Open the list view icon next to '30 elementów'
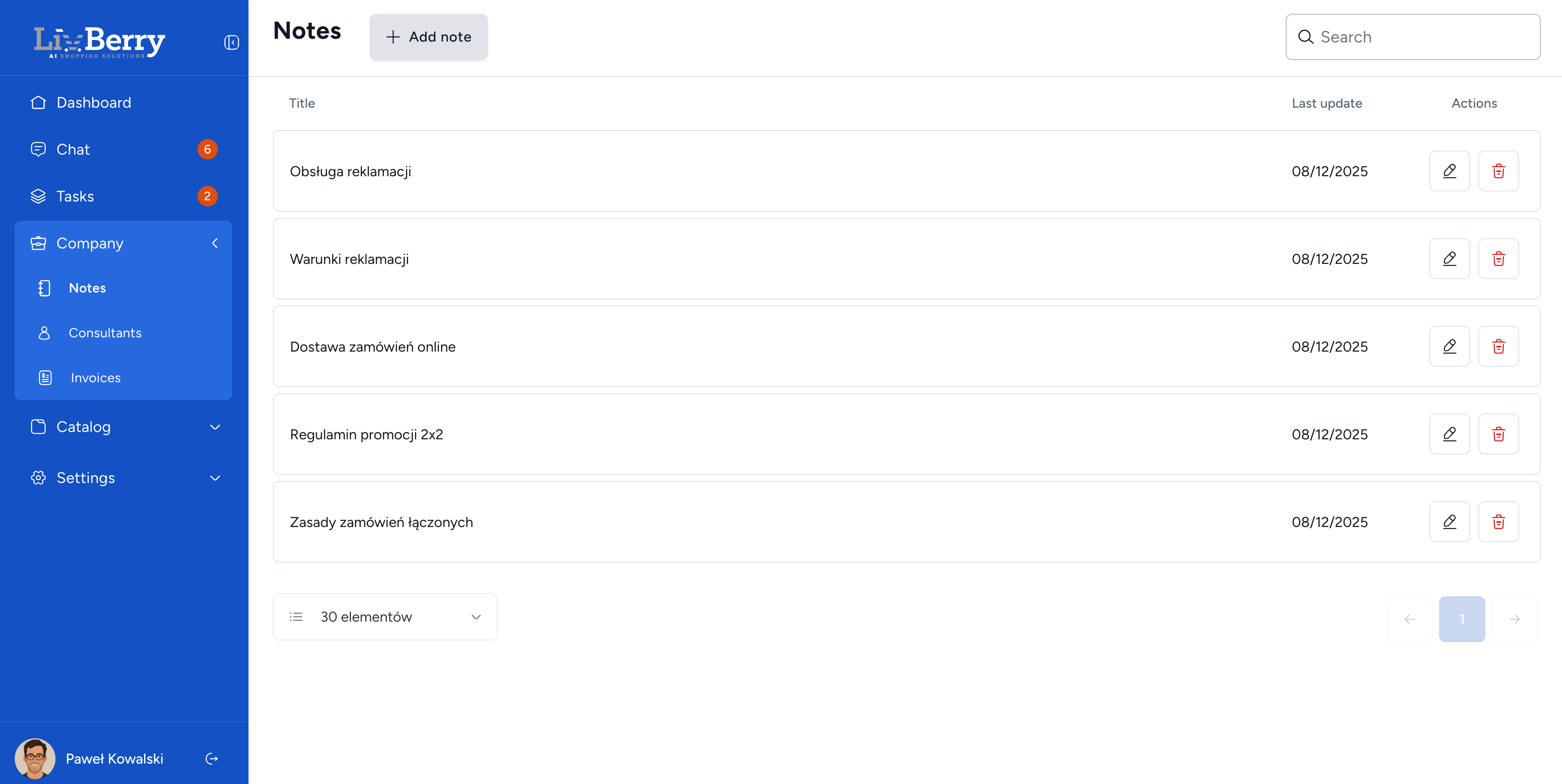This screenshot has width=1562, height=784. coord(296,617)
